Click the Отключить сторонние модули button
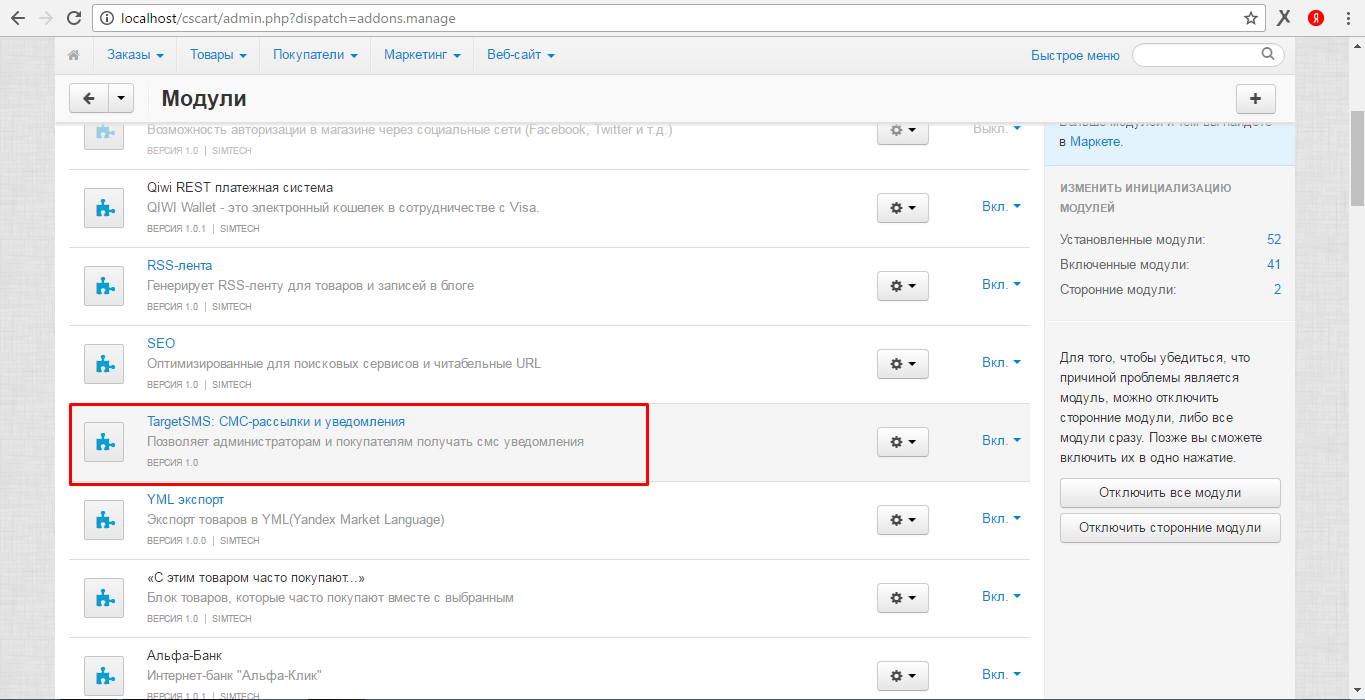1365x700 pixels. 1170,528
